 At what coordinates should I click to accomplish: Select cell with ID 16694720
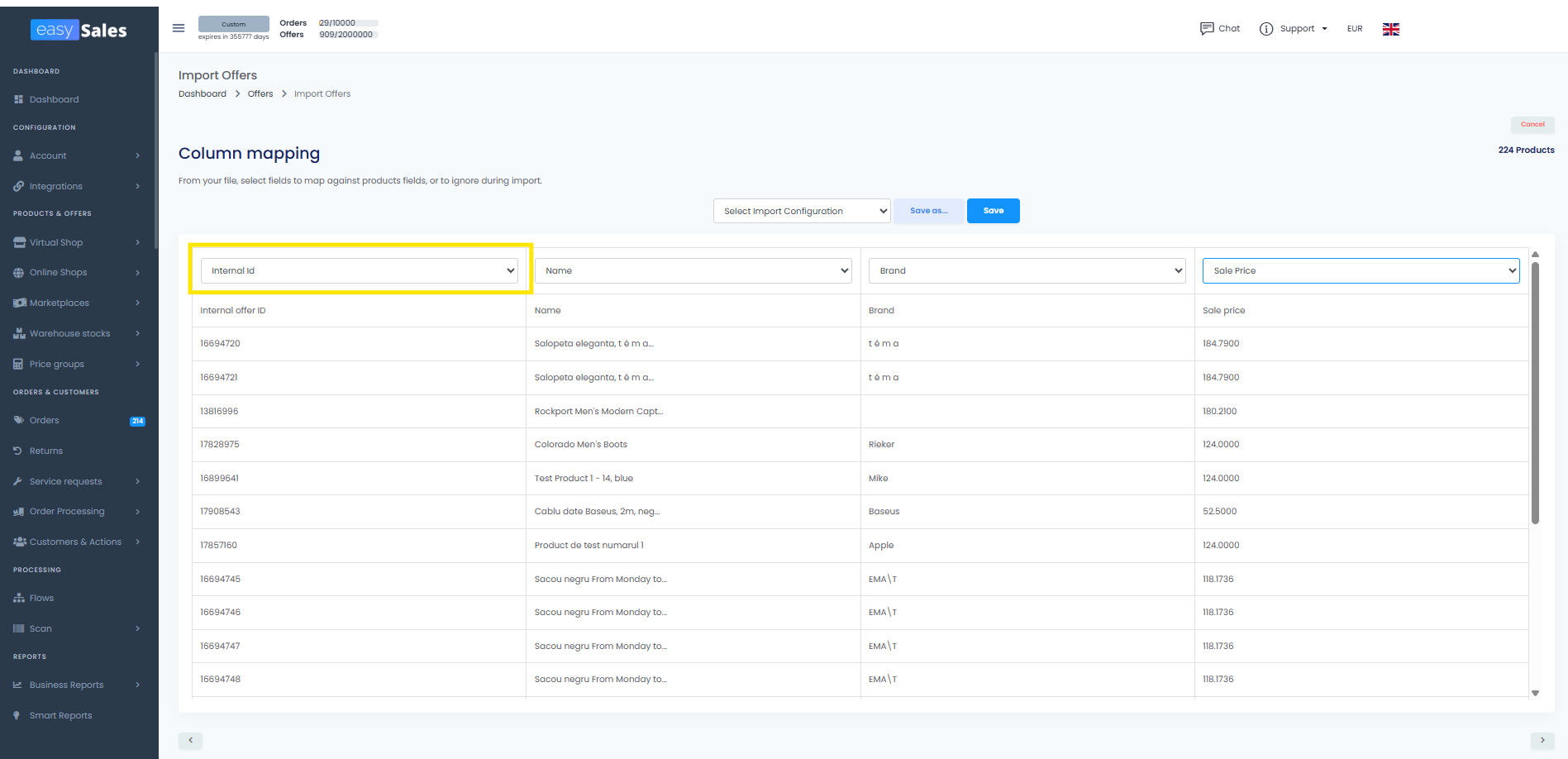[x=359, y=344]
